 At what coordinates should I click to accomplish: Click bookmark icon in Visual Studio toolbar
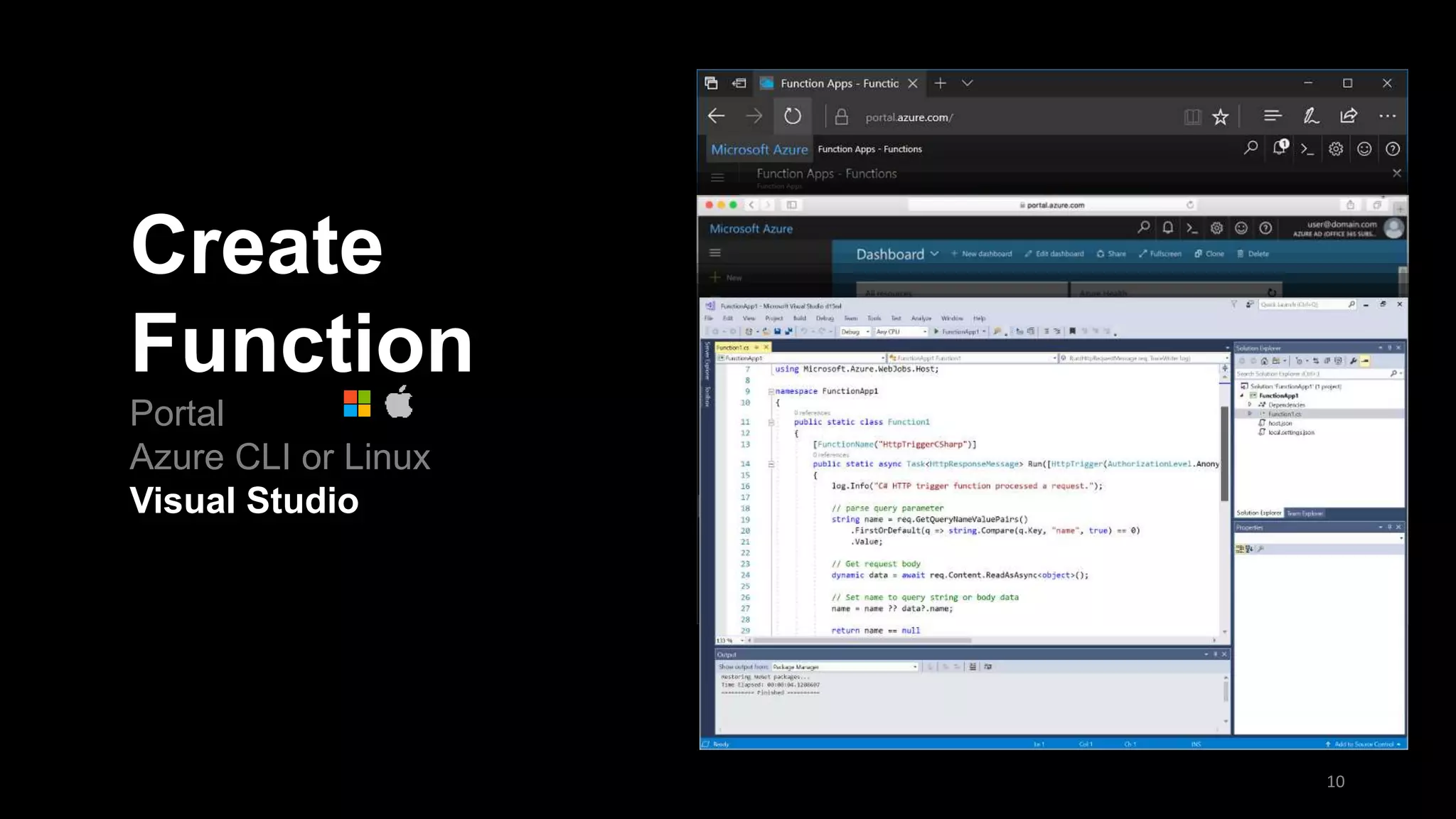(x=1072, y=331)
